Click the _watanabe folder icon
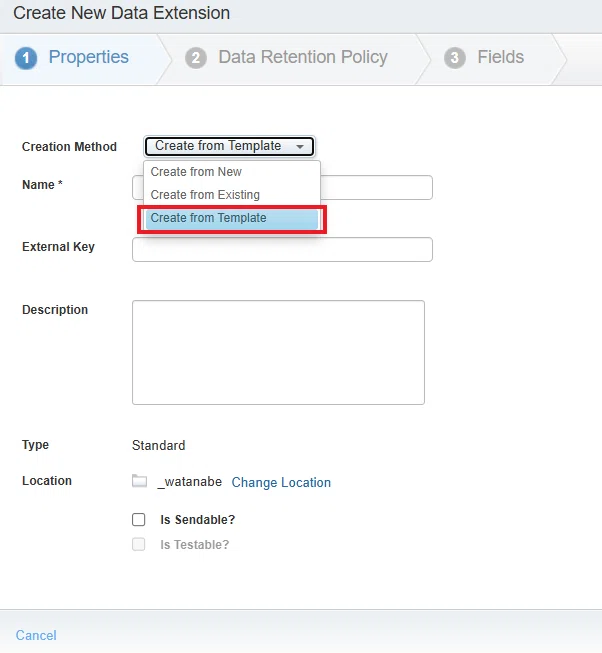The width and height of the screenshot is (602, 653). (x=139, y=481)
